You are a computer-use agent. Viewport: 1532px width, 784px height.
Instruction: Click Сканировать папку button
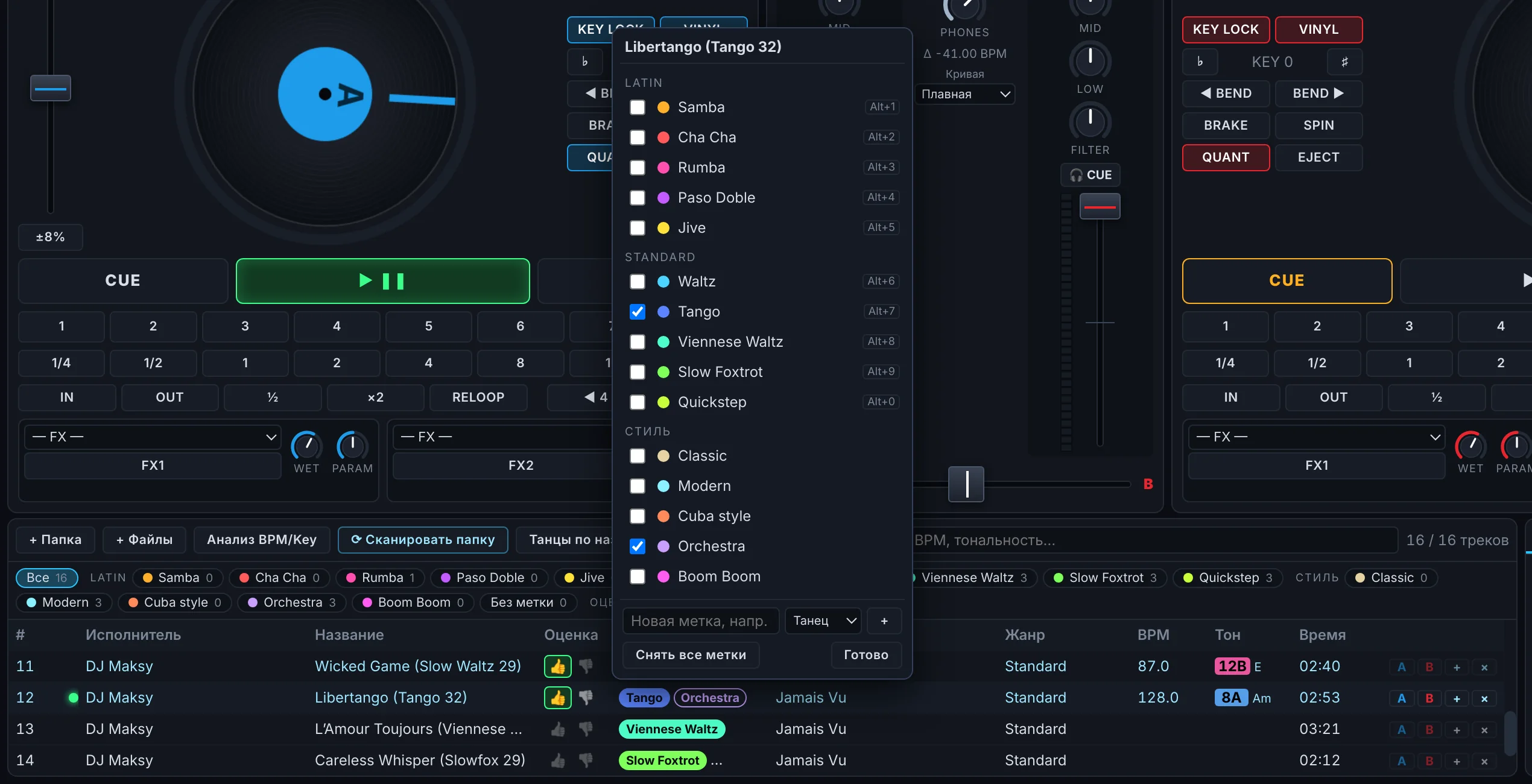423,540
